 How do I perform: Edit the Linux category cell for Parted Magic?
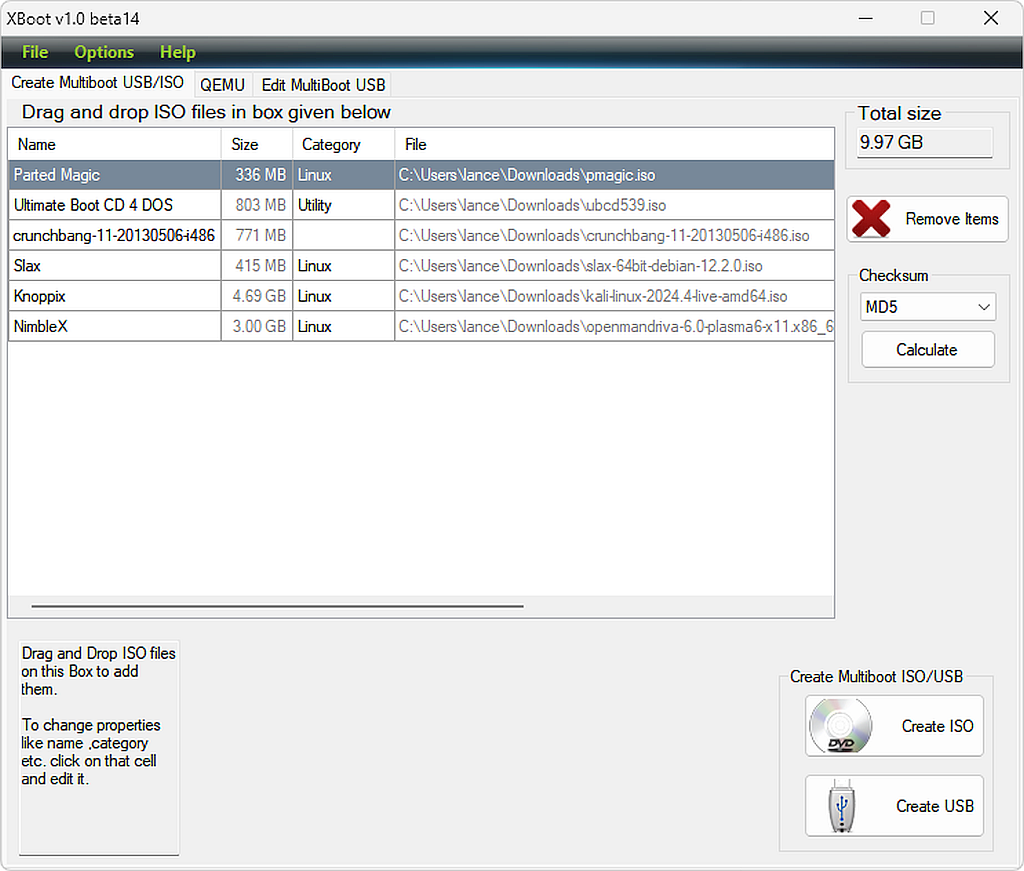[x=344, y=175]
